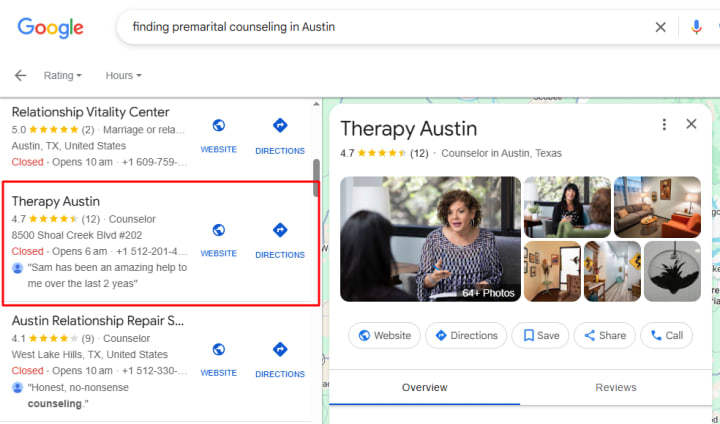
Task: Click 'Counselor in Austin, Texas' category text
Action: [x=501, y=153]
